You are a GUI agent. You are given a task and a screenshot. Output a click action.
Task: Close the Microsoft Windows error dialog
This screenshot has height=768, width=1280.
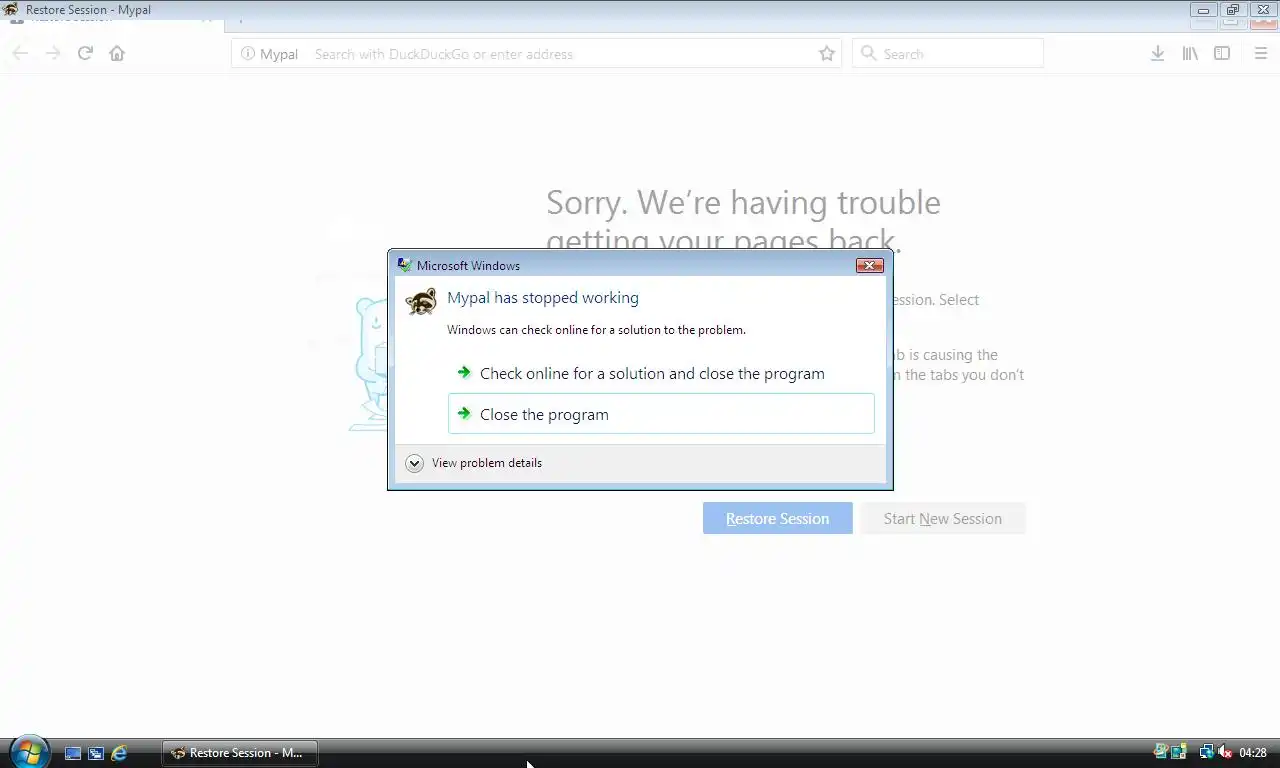(869, 265)
